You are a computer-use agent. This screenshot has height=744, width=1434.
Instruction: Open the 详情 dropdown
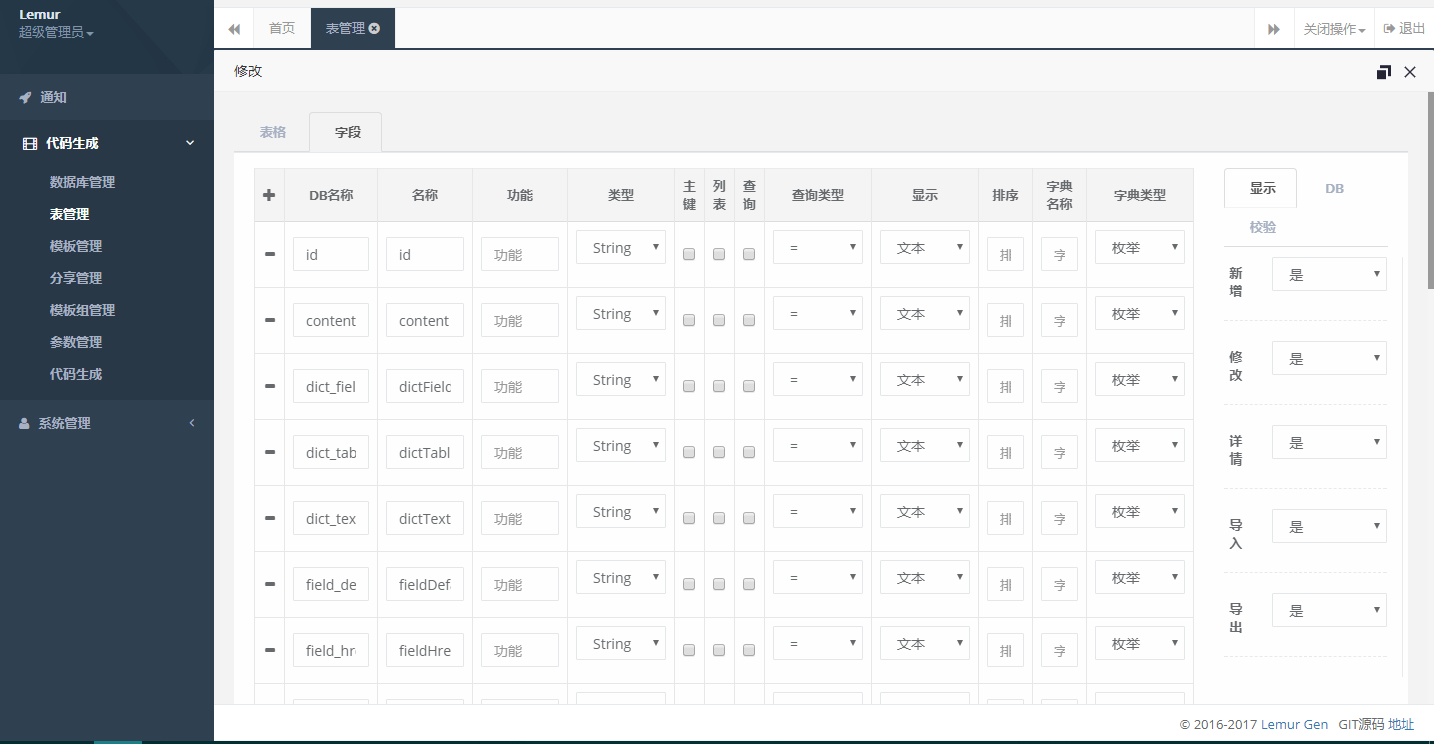pos(1329,442)
